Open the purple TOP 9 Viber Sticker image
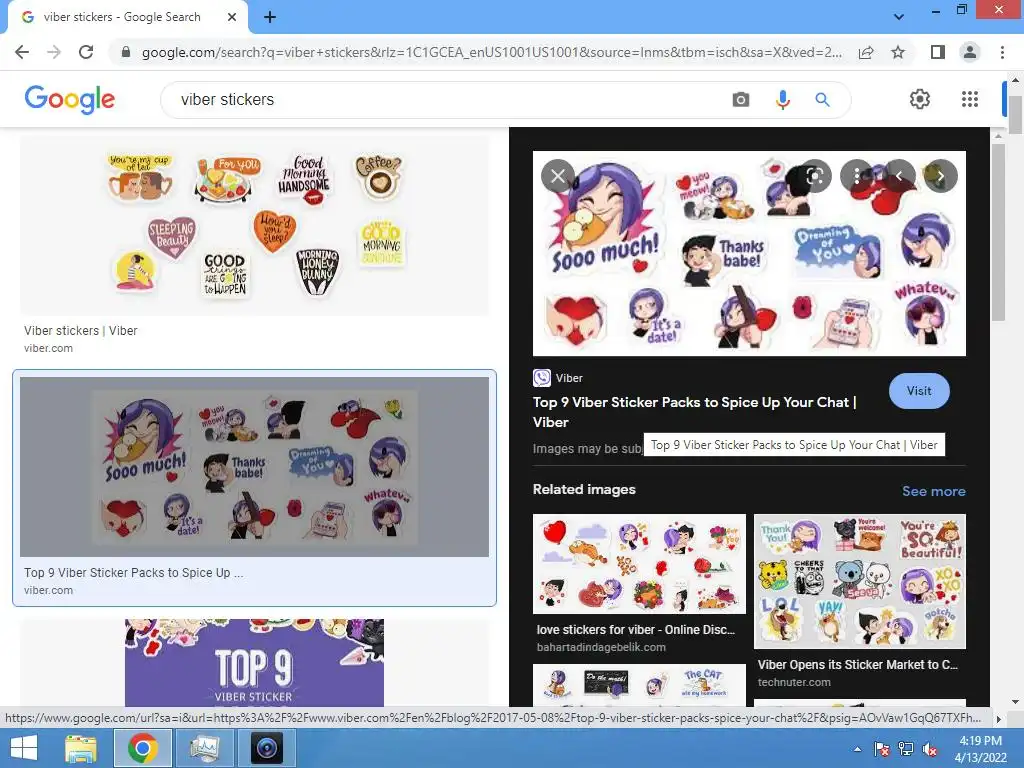 point(255,663)
